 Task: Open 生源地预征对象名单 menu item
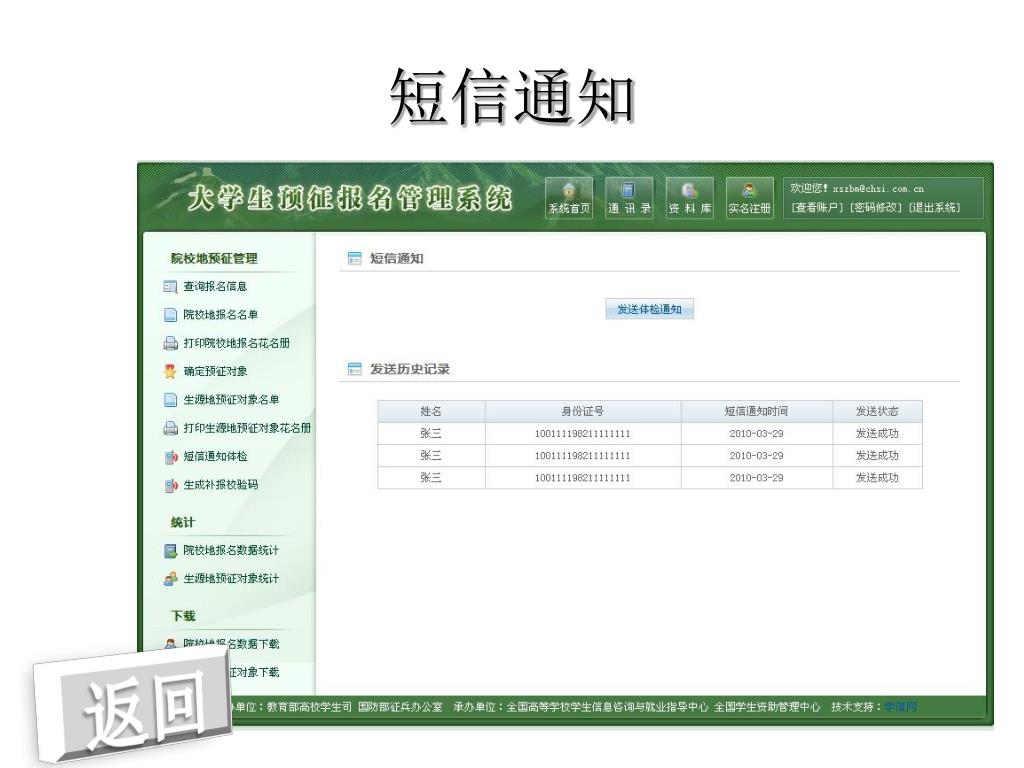231,400
